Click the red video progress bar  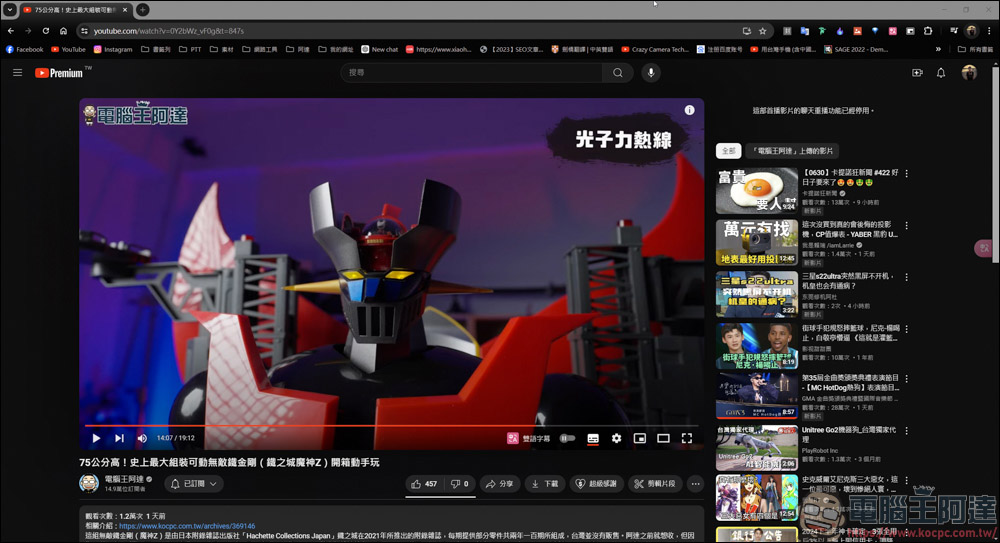[392, 425]
